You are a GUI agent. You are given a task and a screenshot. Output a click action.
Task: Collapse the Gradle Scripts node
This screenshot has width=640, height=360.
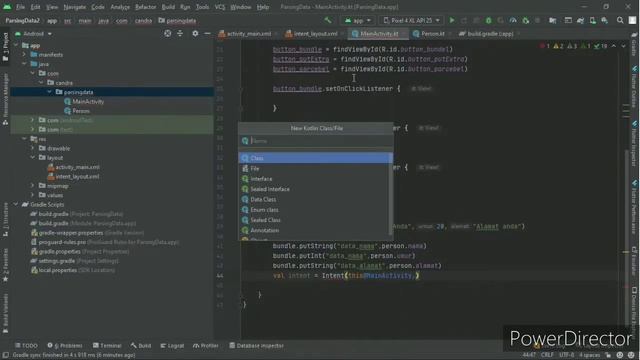point(16,204)
